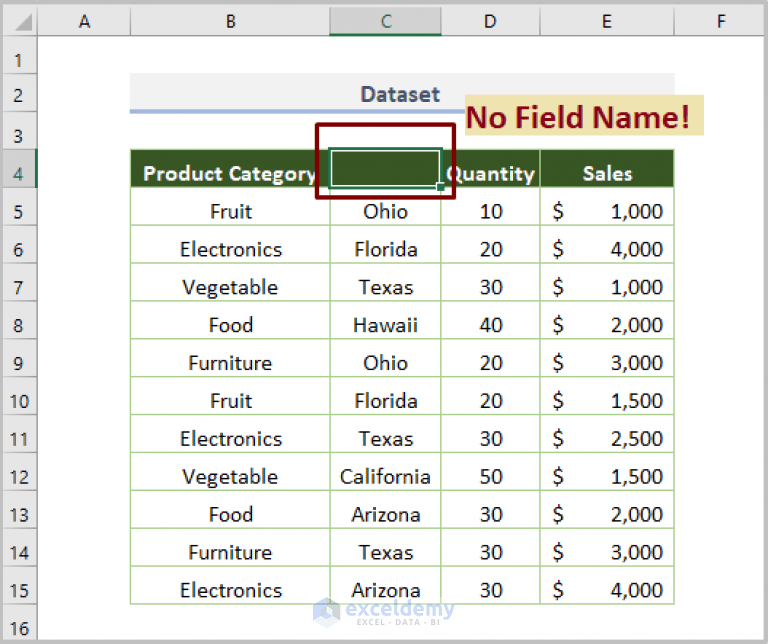This screenshot has width=768, height=644.
Task: Select row 5 header
Action: [20, 207]
